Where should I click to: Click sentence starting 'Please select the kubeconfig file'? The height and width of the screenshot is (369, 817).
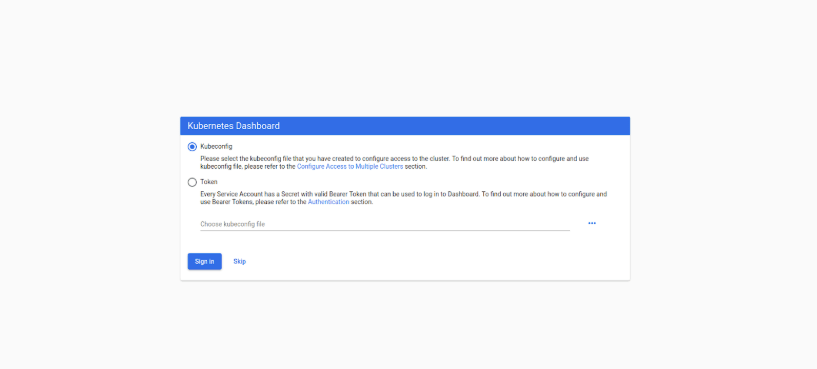click(x=394, y=158)
